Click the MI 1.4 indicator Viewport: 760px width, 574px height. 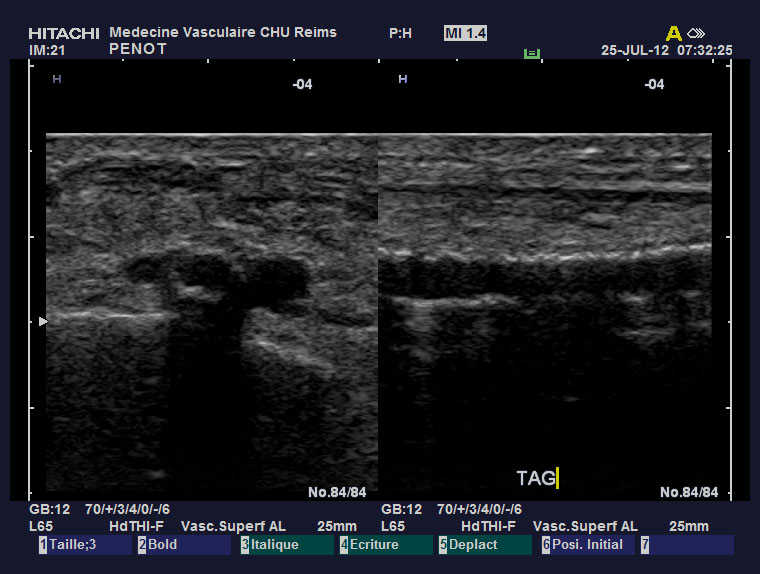tap(465, 33)
